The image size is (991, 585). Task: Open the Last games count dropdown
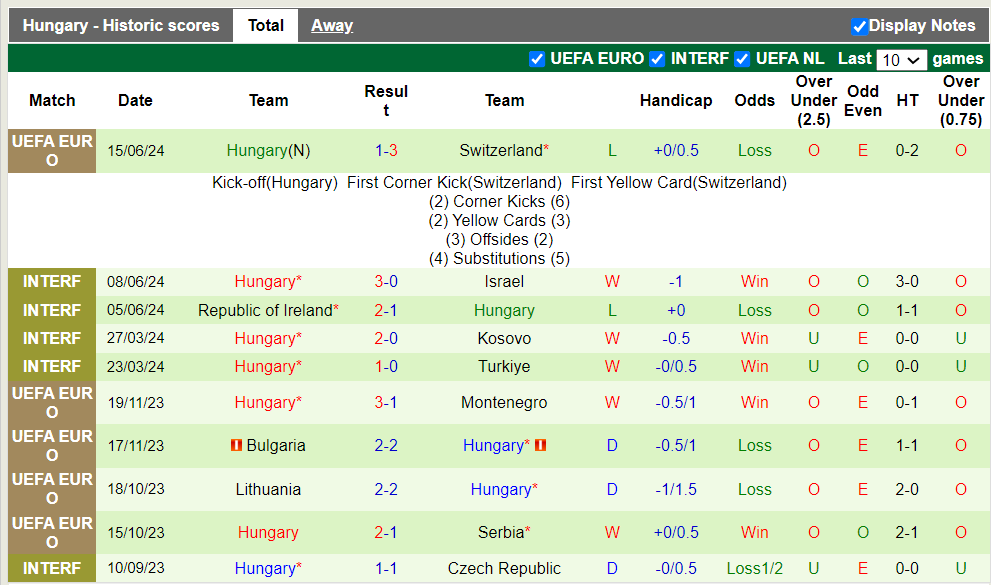coord(901,60)
